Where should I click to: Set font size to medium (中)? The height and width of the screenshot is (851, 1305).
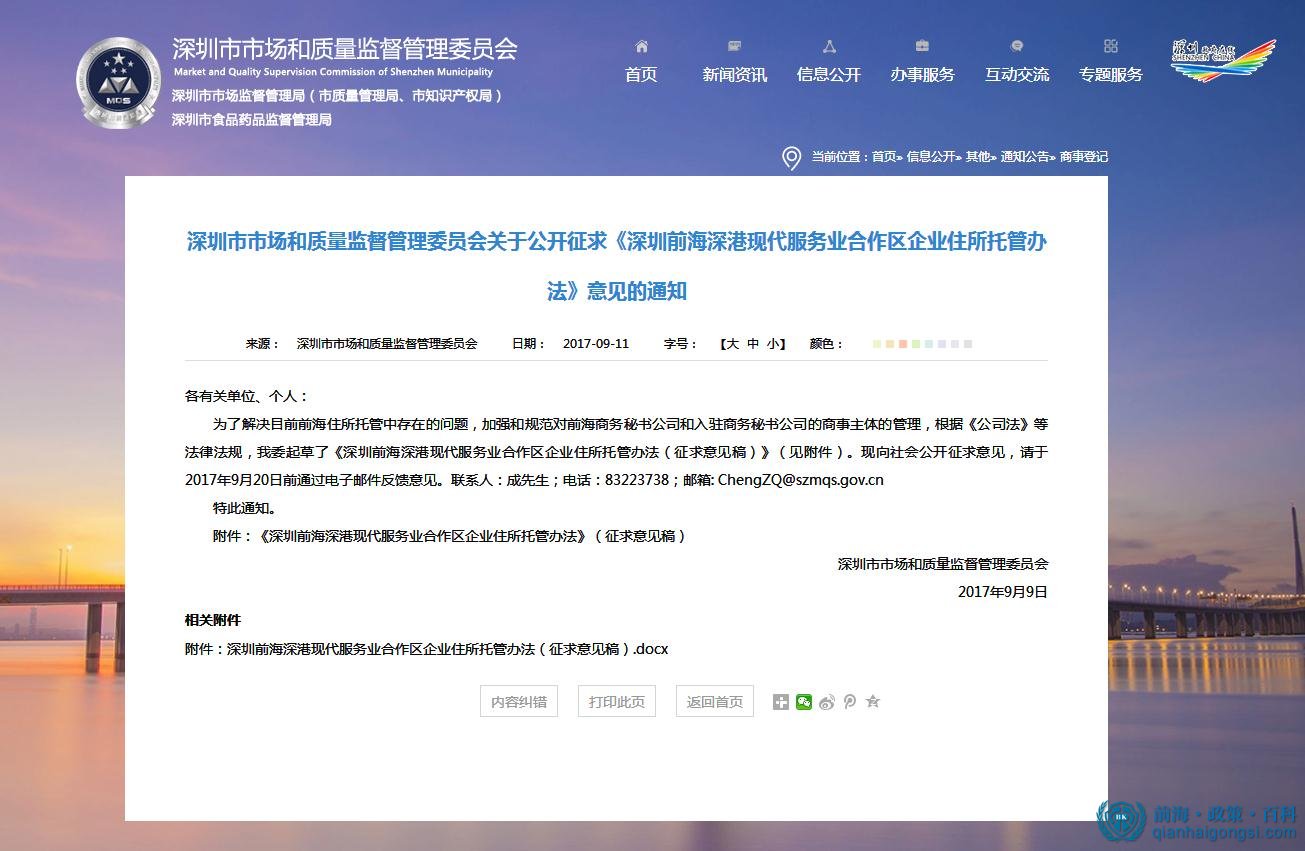click(x=753, y=344)
